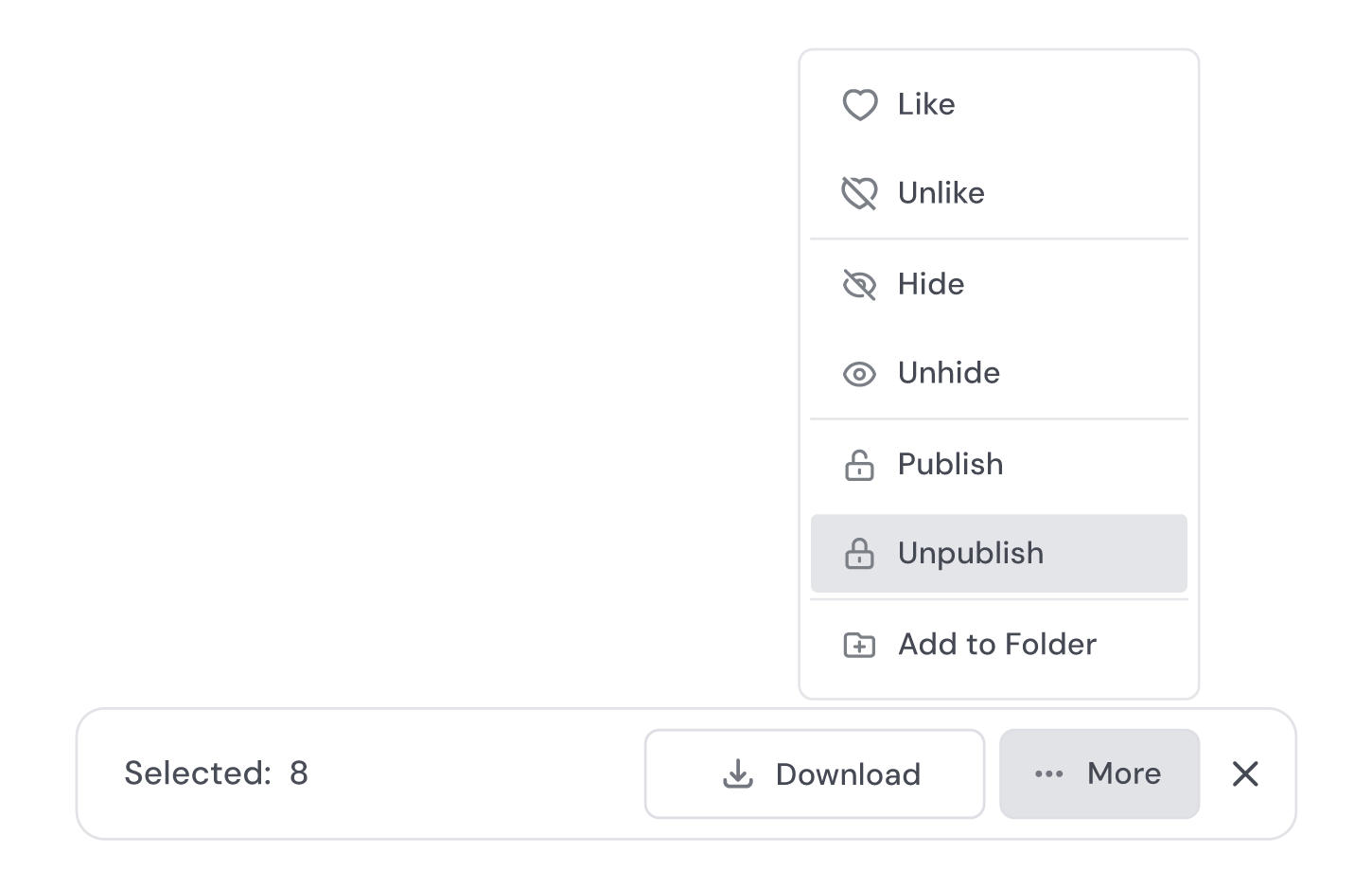Click the Download button
This screenshot has height=888, width=1372.
point(815,773)
